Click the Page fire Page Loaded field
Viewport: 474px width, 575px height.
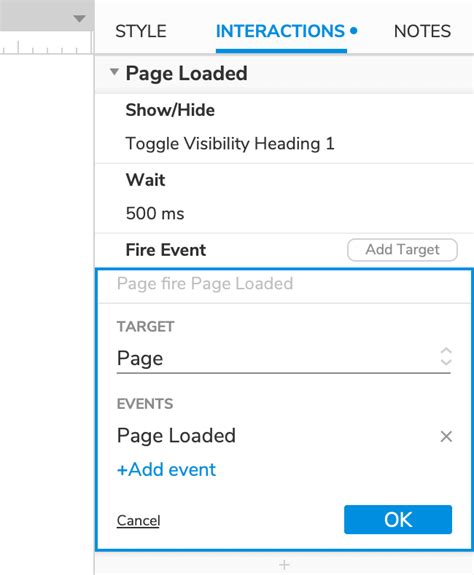(x=284, y=284)
